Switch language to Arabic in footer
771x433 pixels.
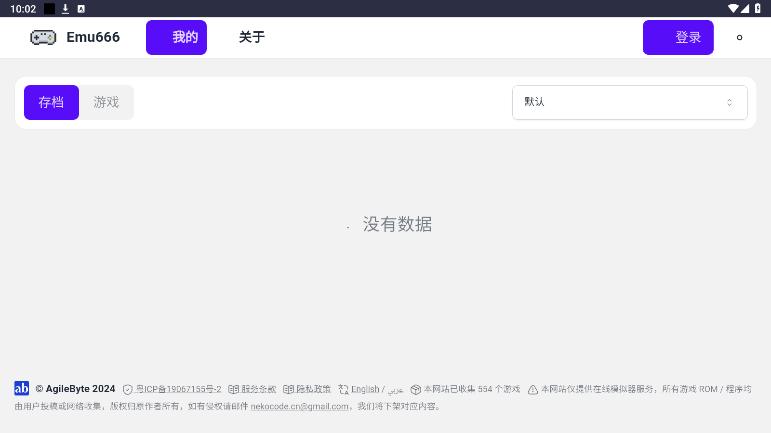tap(396, 389)
